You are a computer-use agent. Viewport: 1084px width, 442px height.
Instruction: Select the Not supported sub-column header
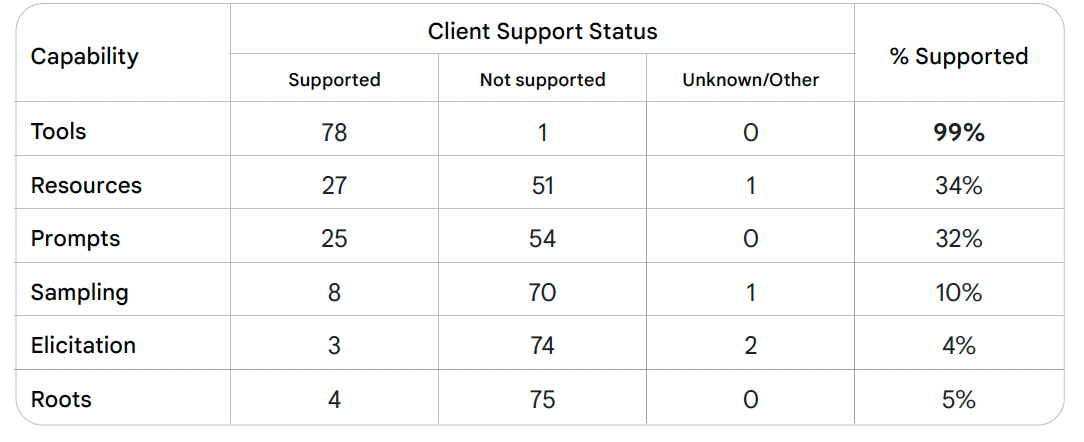click(542, 80)
